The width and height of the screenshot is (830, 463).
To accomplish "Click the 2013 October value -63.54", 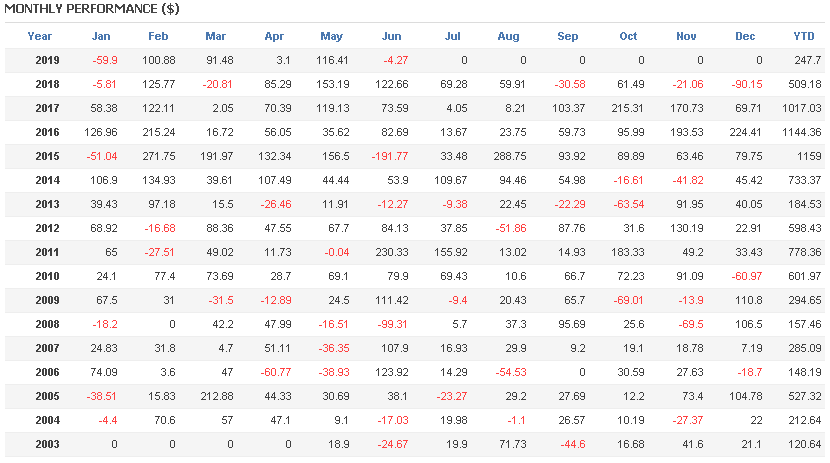I will coord(628,204).
